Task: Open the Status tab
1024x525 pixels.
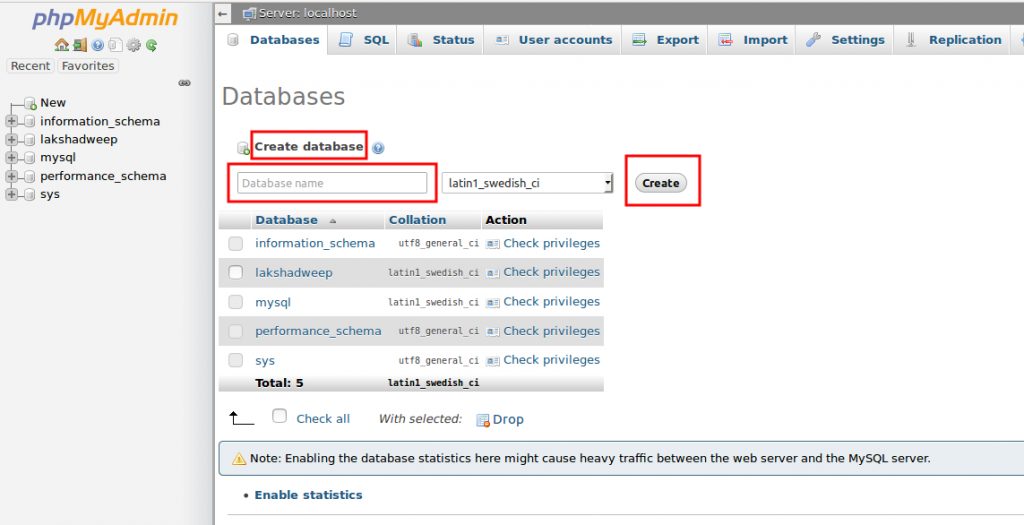Action: point(441,40)
